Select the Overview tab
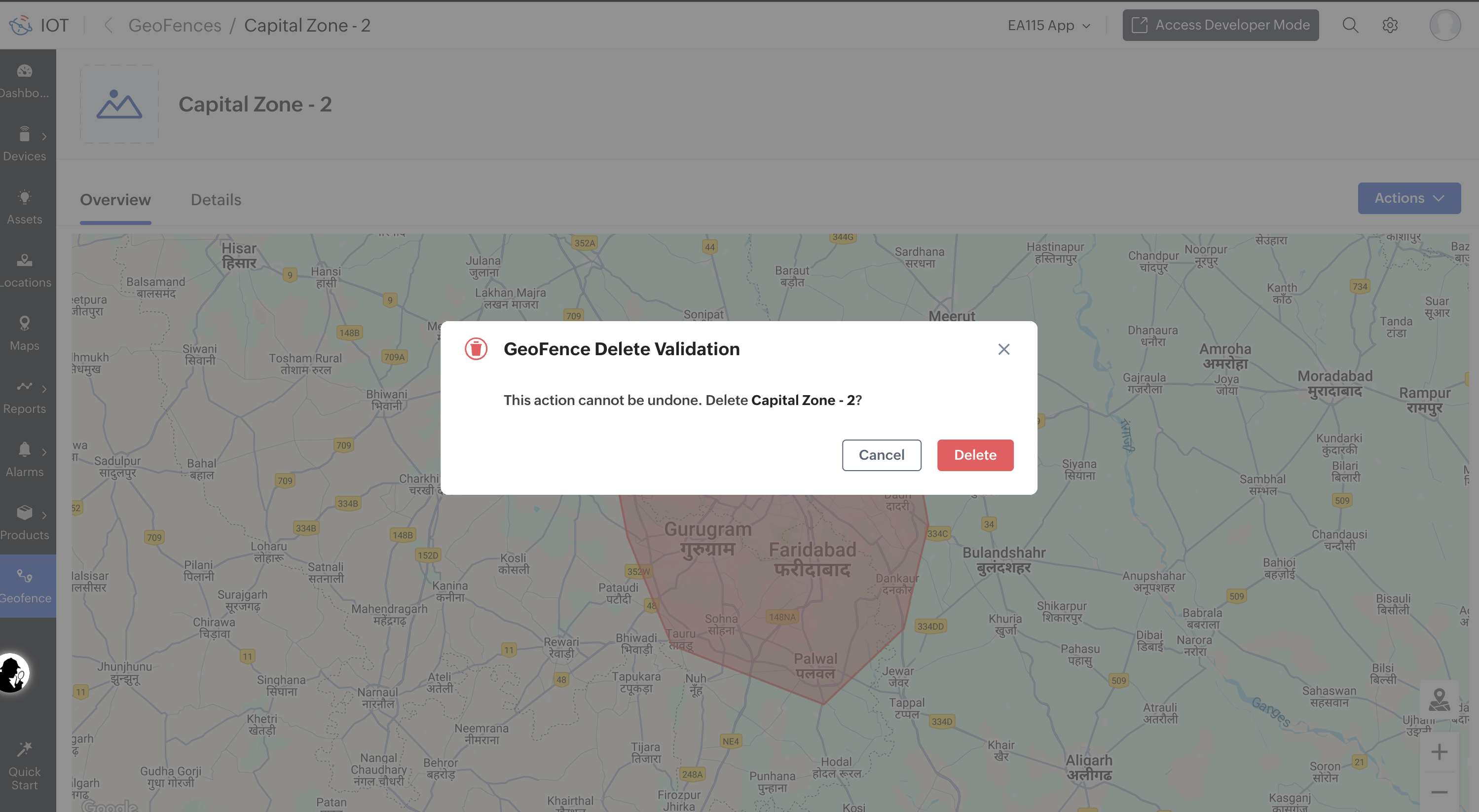 [x=115, y=200]
